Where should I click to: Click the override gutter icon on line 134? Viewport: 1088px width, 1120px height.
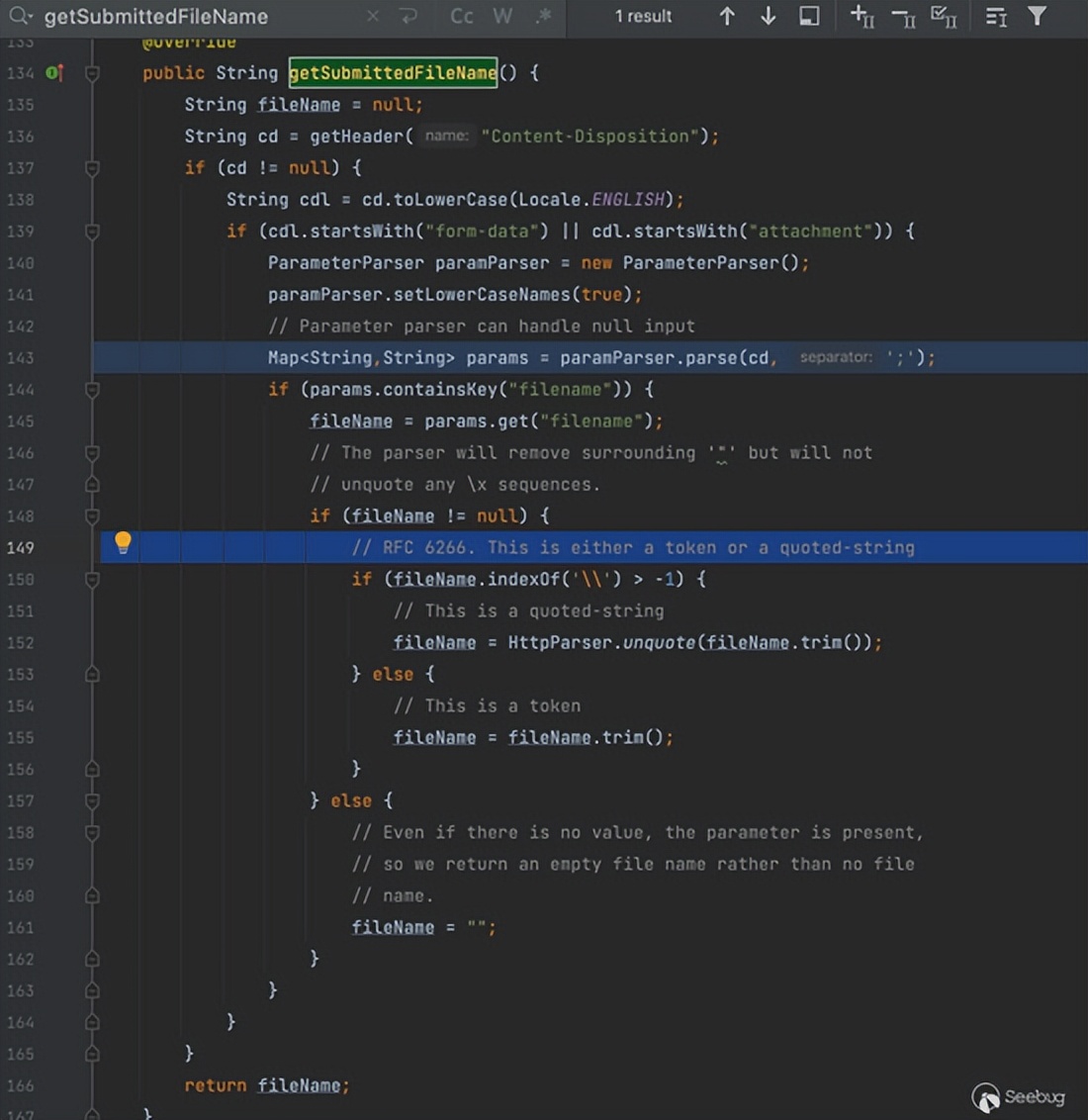point(54,72)
